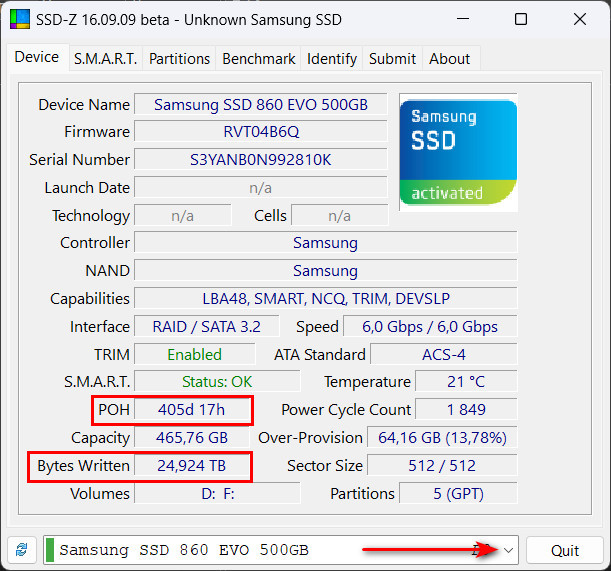
Task: Go to the Submit tab
Action: point(392,59)
